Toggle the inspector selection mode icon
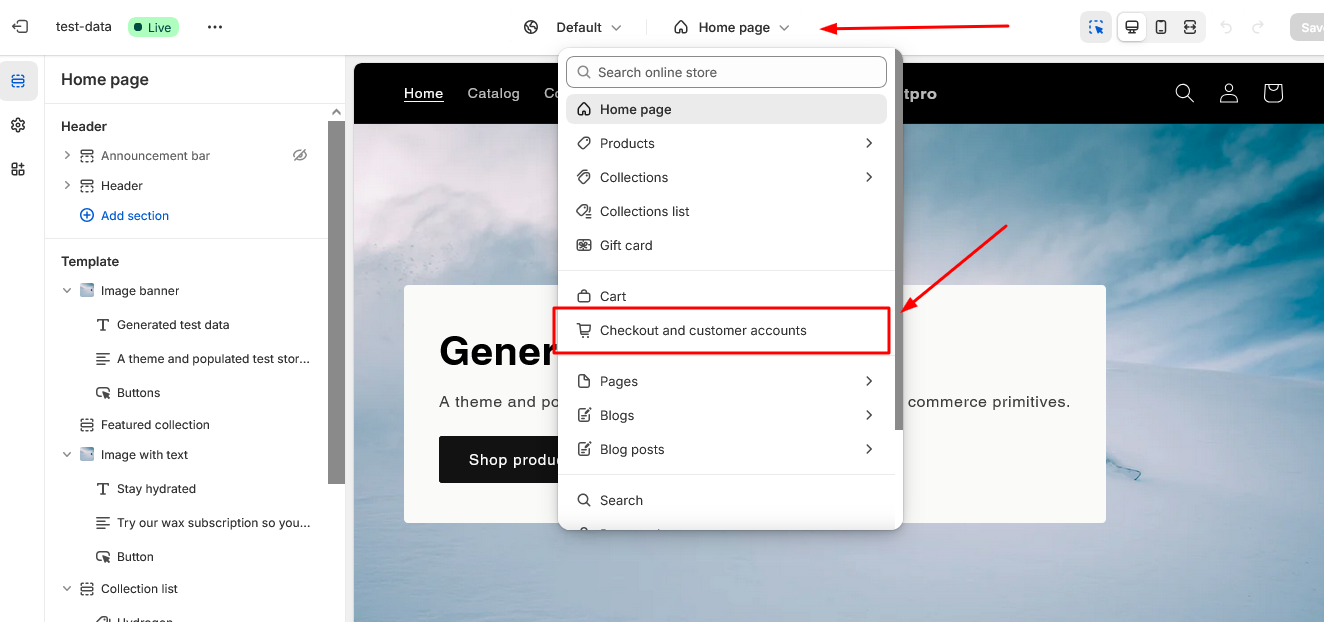The width and height of the screenshot is (1324, 622). (1096, 27)
